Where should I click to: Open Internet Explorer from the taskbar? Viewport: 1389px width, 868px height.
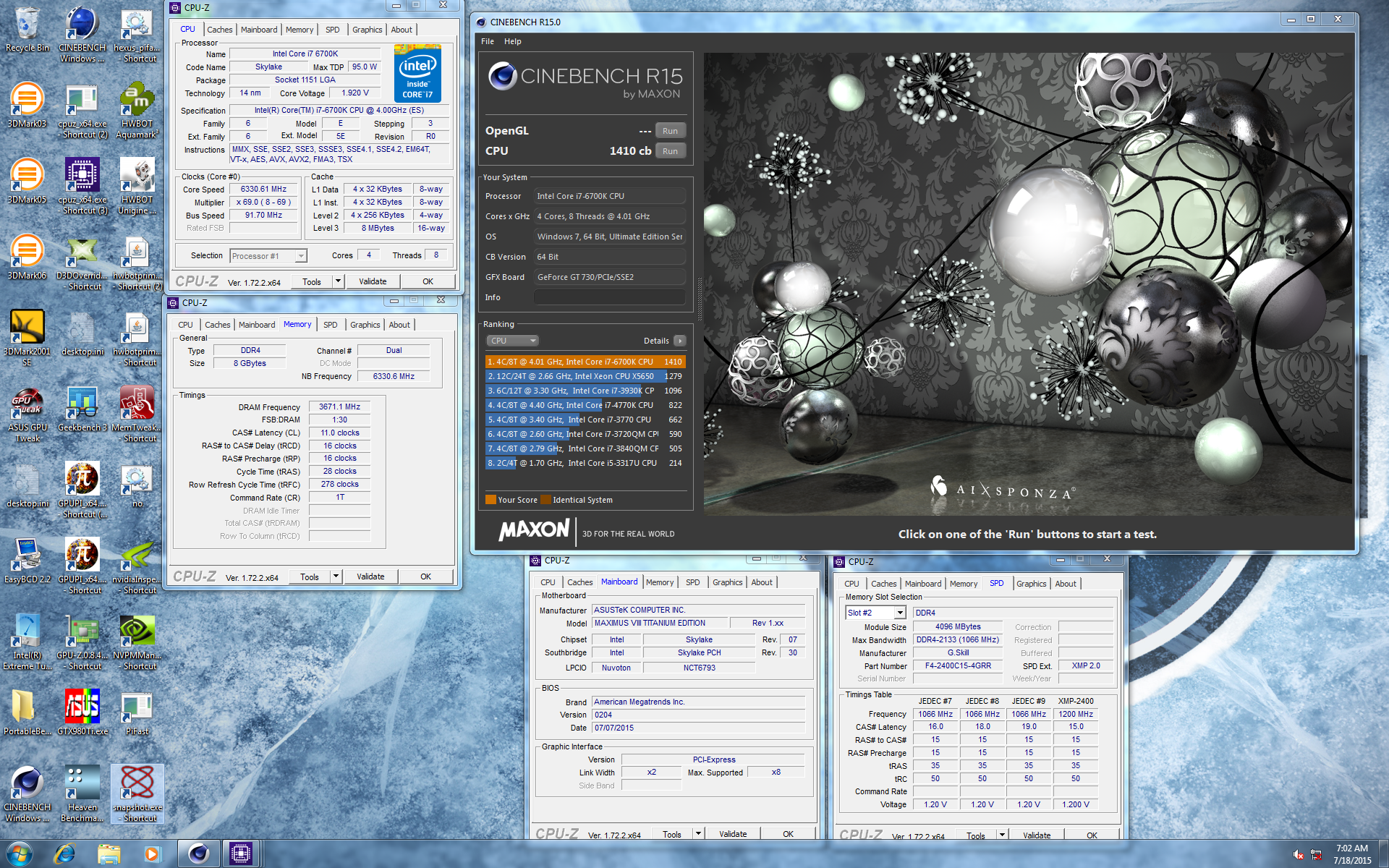[65, 854]
